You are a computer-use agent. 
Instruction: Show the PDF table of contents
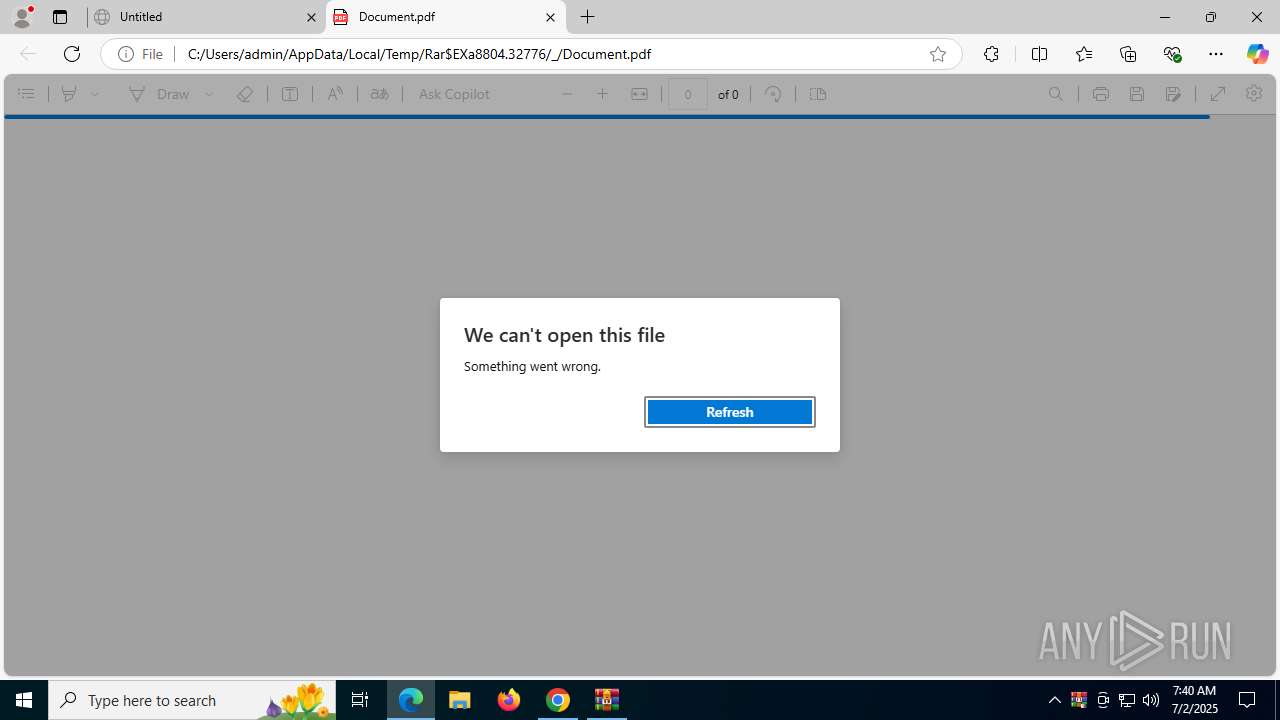coord(26,94)
